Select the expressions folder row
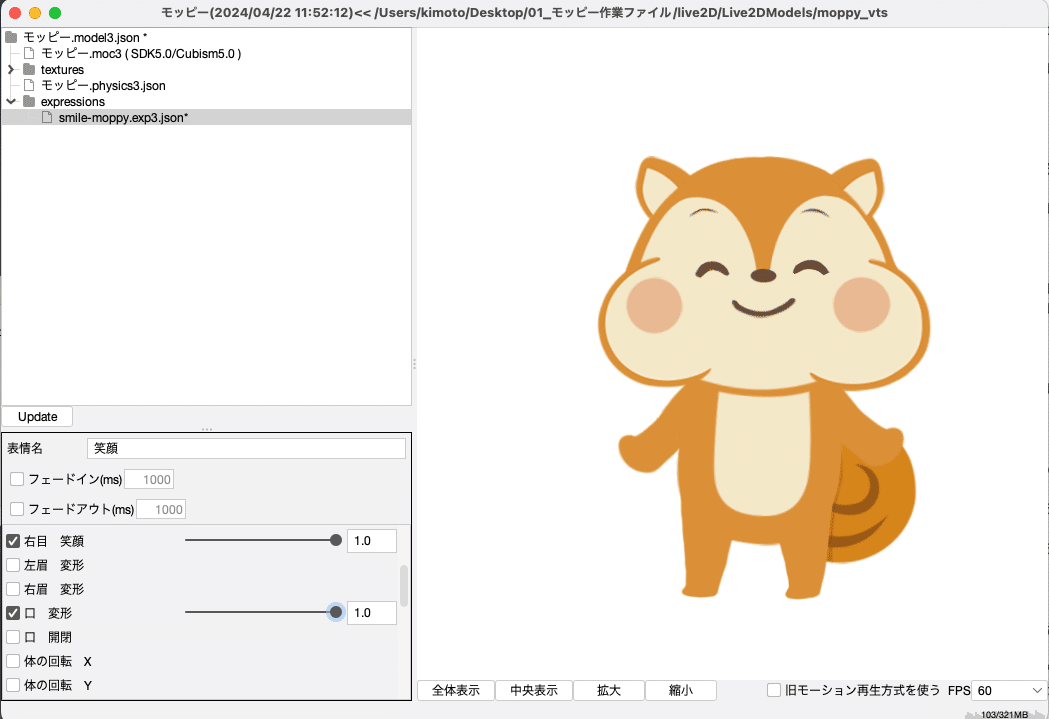 point(206,102)
